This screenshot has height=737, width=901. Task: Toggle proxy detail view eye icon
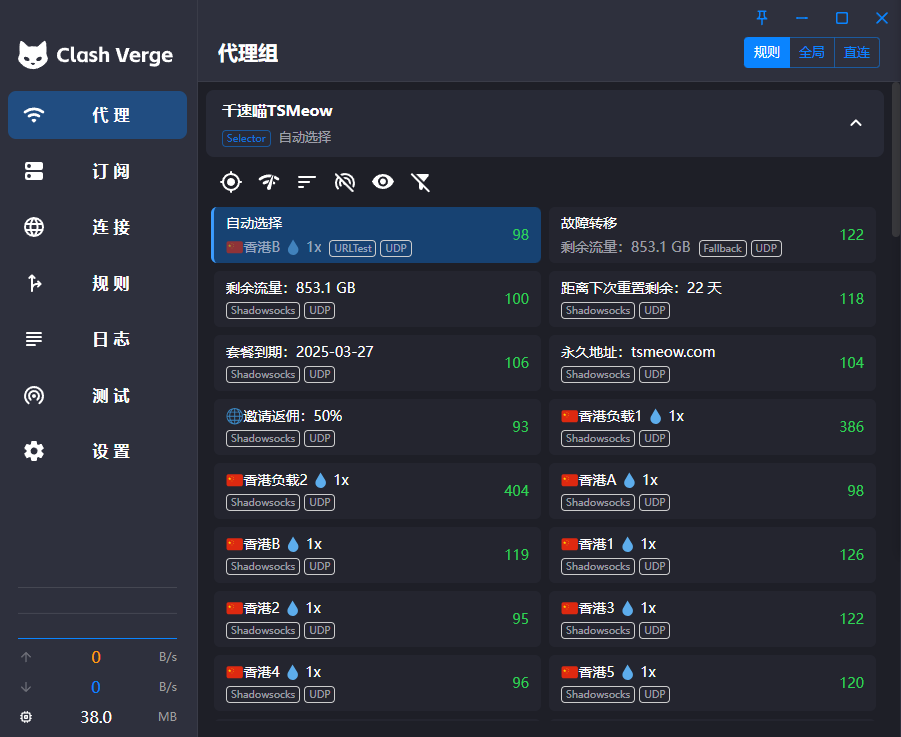pyautogui.click(x=383, y=182)
